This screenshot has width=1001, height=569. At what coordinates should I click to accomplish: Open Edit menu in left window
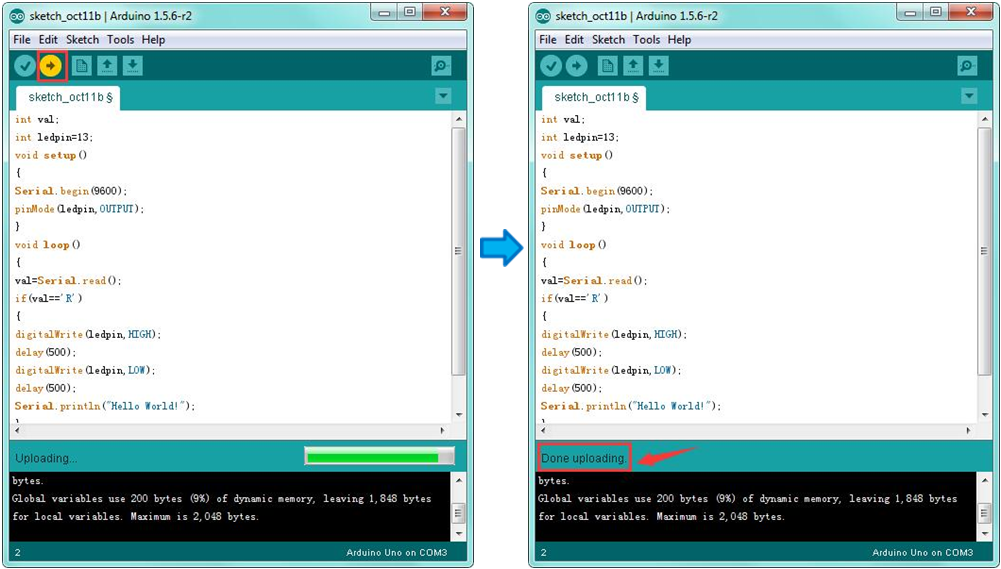coord(48,40)
